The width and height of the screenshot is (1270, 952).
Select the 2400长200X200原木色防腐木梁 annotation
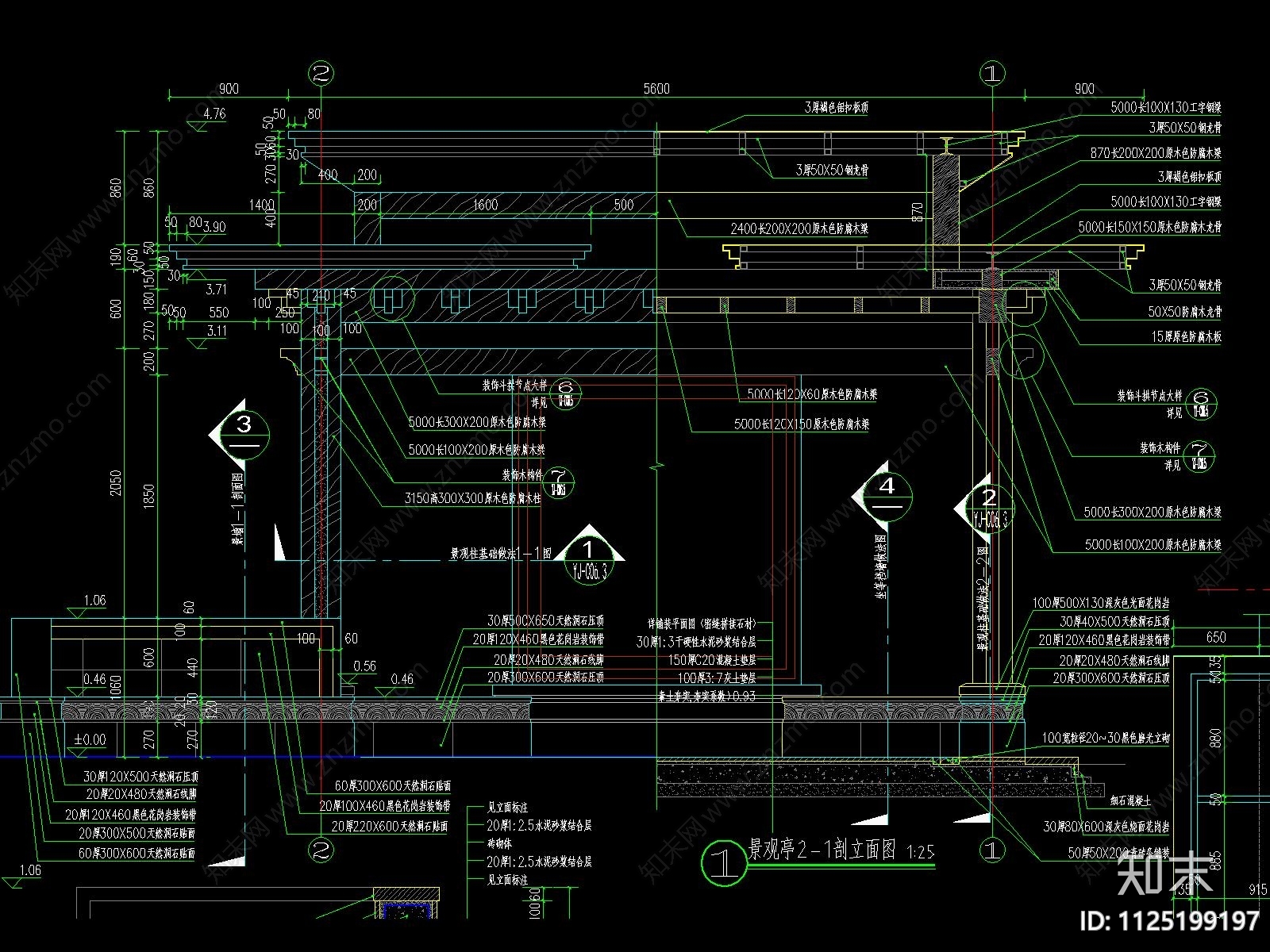click(x=799, y=228)
